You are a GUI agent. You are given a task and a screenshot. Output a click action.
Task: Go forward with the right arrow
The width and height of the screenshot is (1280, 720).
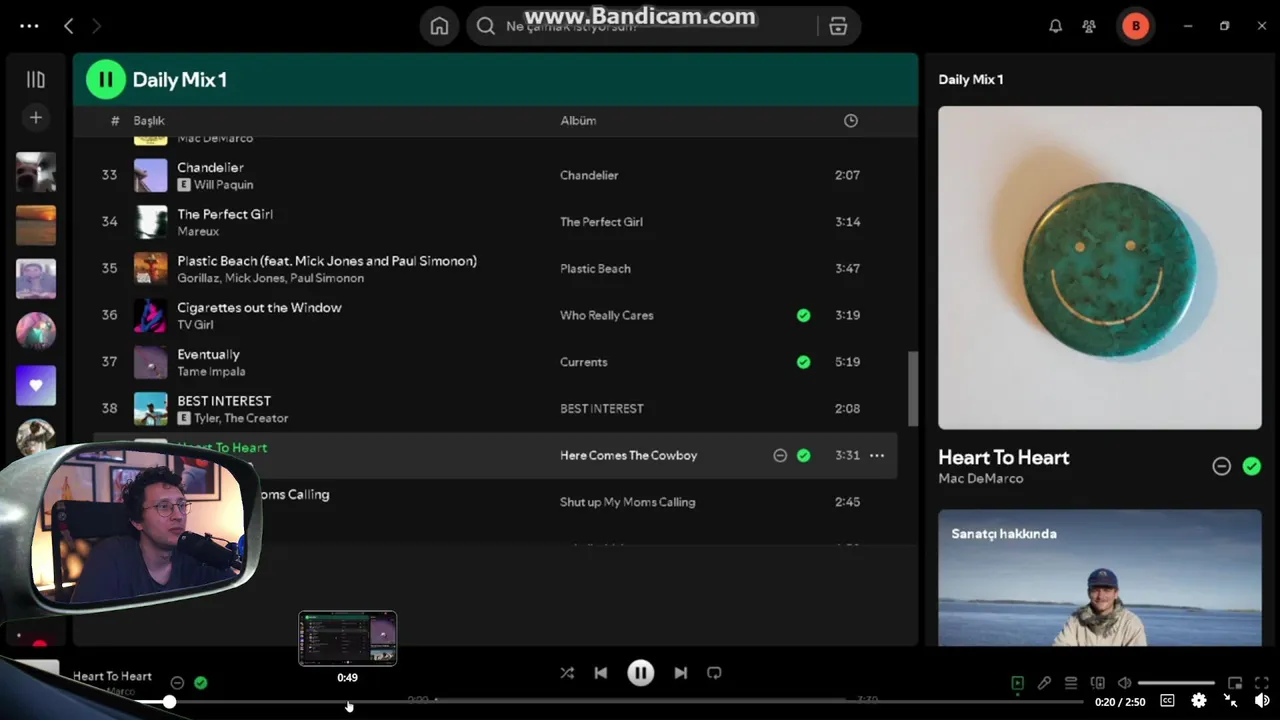click(x=96, y=26)
